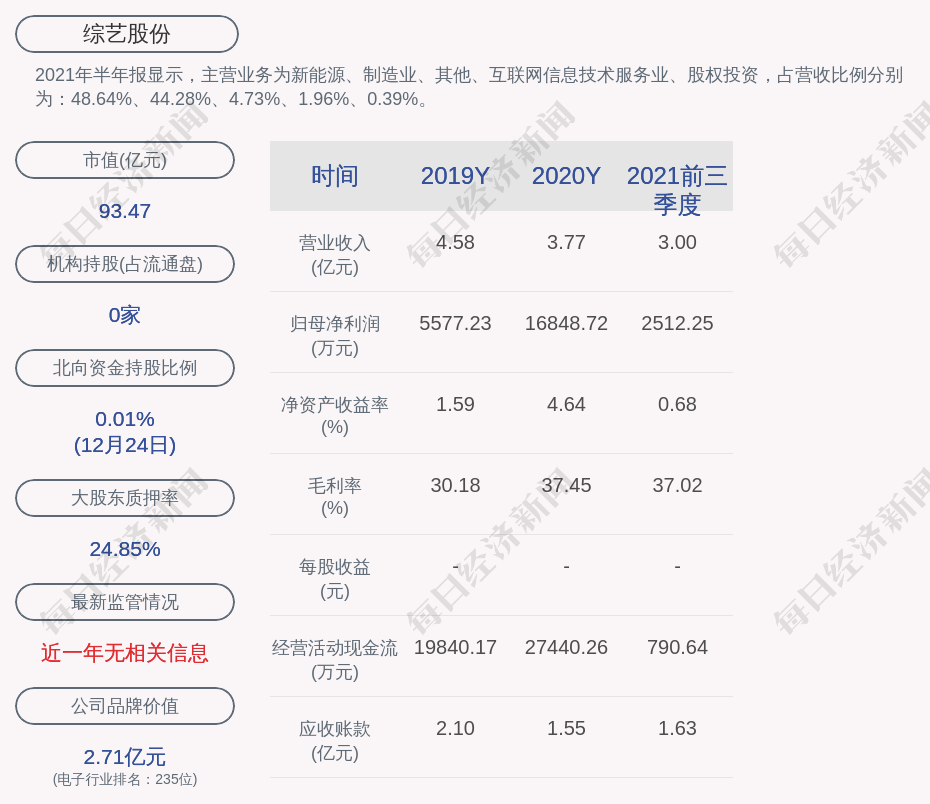Click the 16848.72 net profit value
This screenshot has width=930, height=804.
point(566,324)
